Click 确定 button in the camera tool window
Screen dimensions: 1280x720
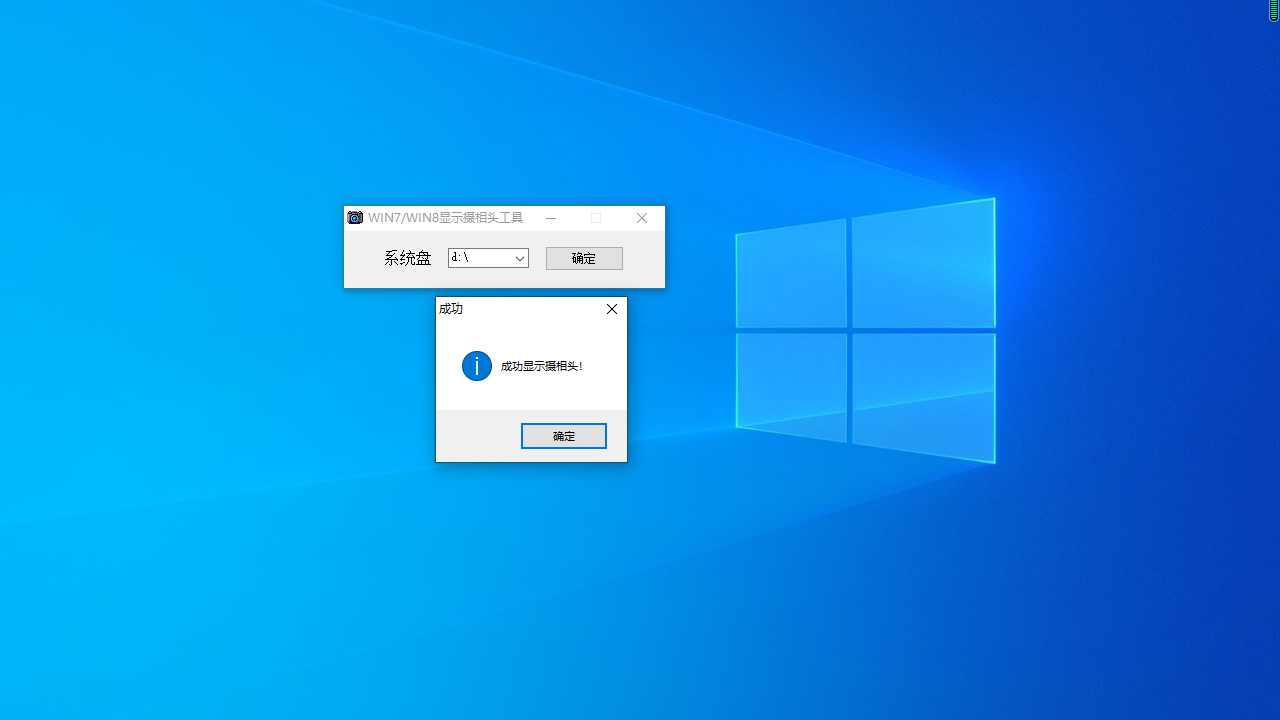[584, 258]
